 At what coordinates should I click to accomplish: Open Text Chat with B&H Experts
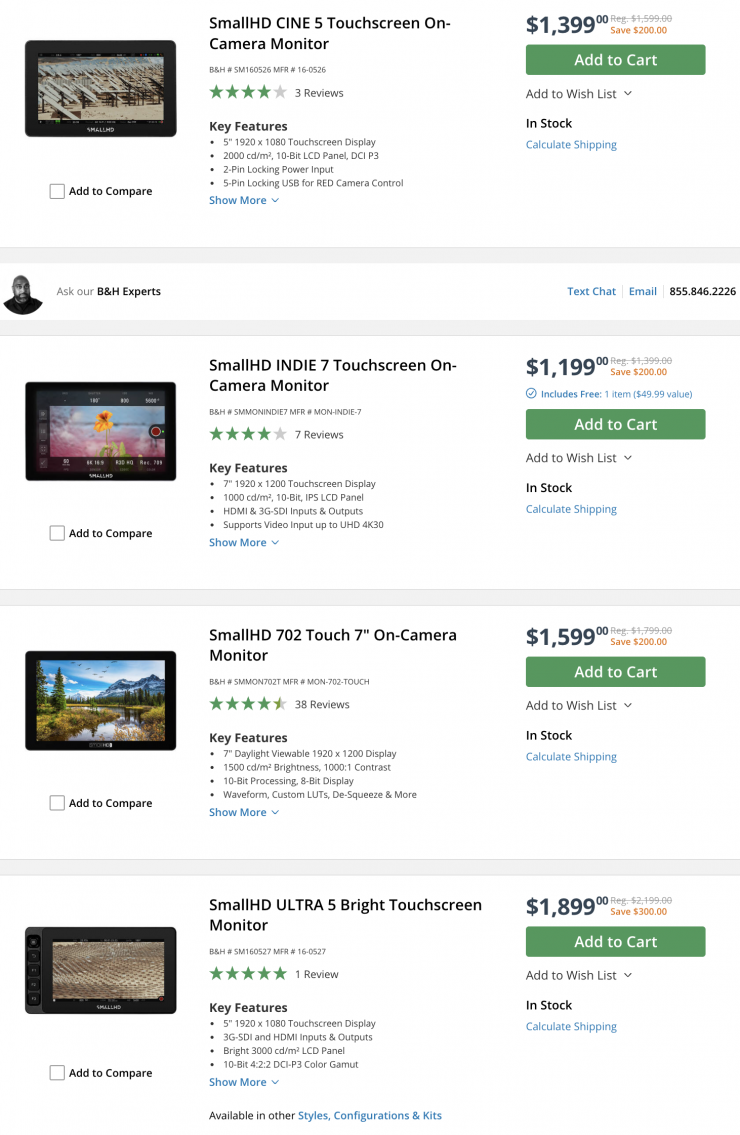(591, 291)
